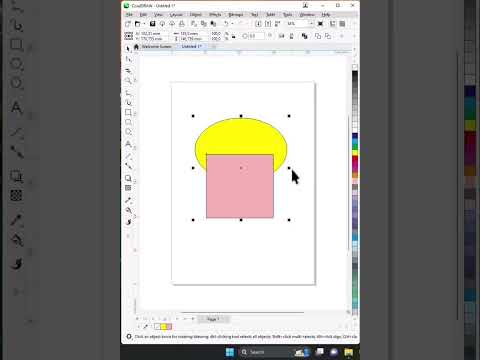Select the Crop tool
The image size is (480, 360).
coord(128,71)
